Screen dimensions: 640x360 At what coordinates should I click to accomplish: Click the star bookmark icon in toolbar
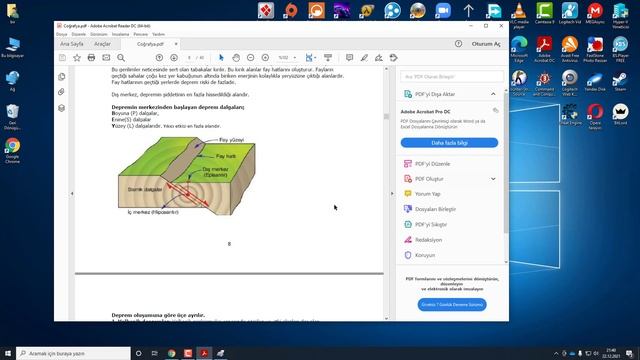[x=77, y=58]
